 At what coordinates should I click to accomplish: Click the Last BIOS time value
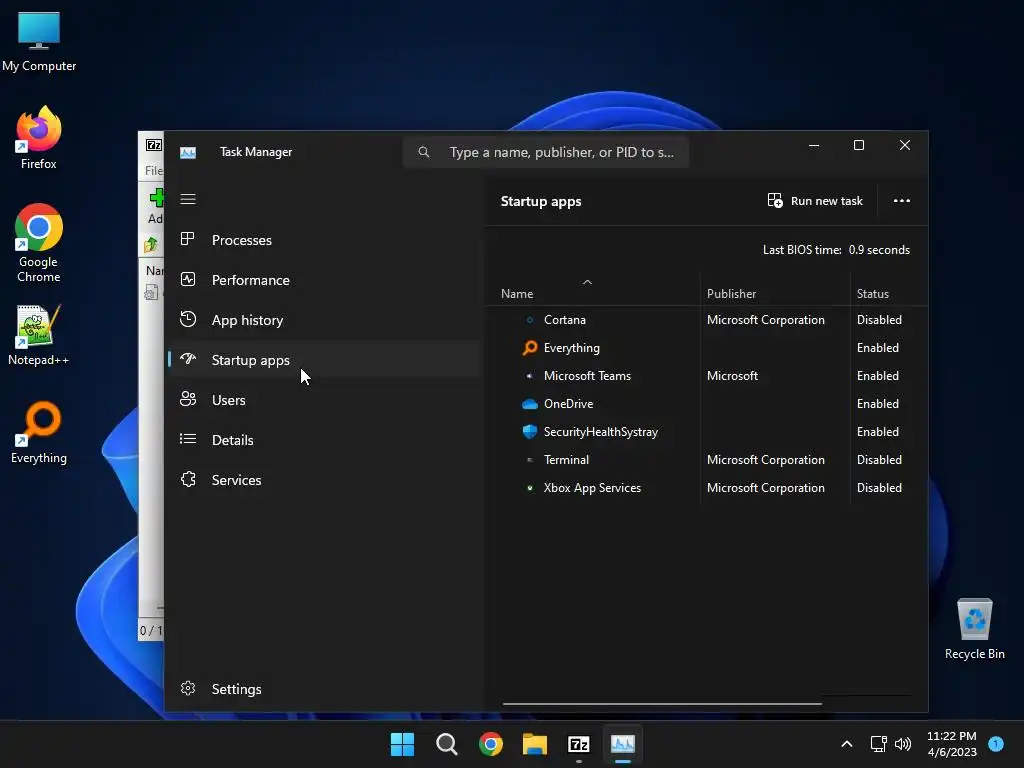(879, 250)
